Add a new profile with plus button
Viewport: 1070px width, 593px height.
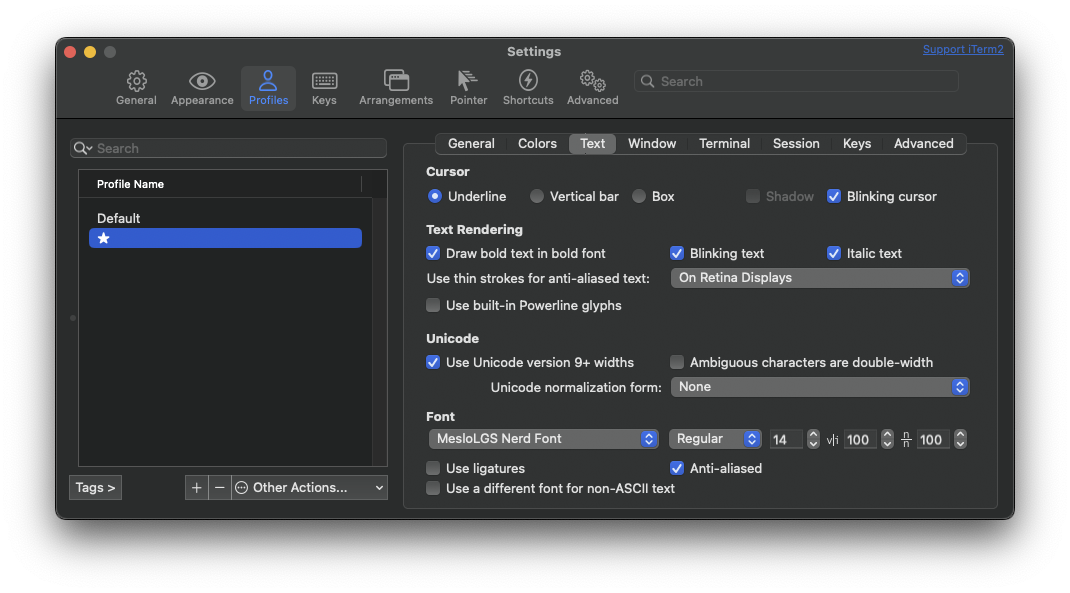tap(197, 487)
